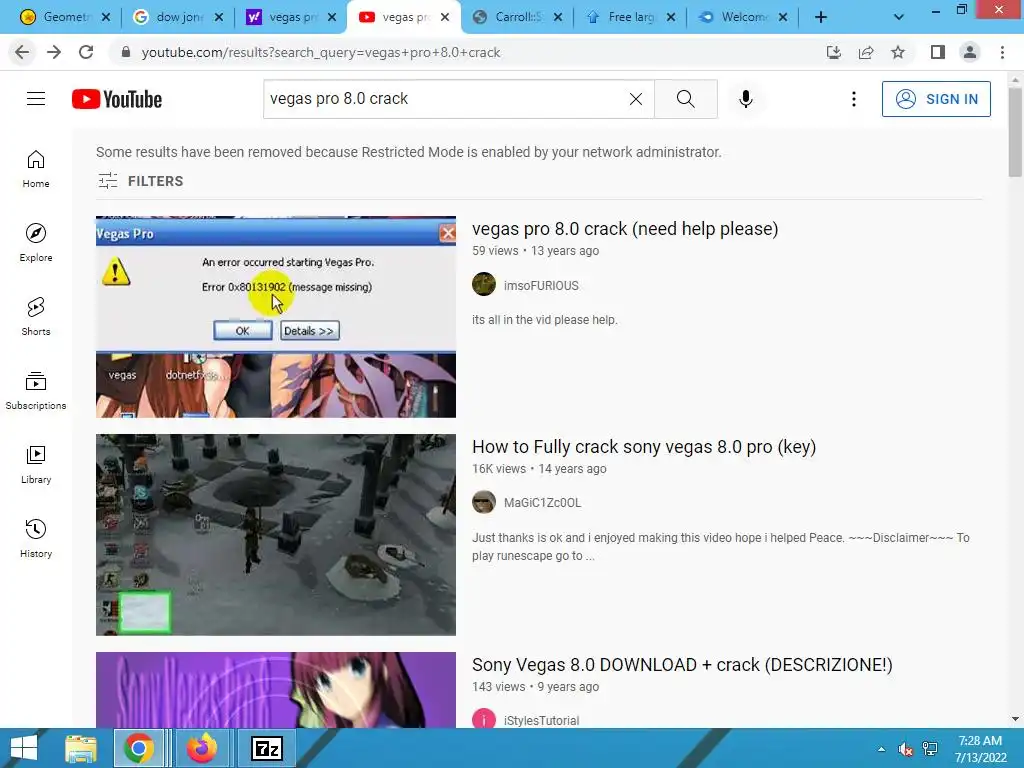
Task: Click muted volume tray icon
Action: pyautogui.click(x=905, y=749)
